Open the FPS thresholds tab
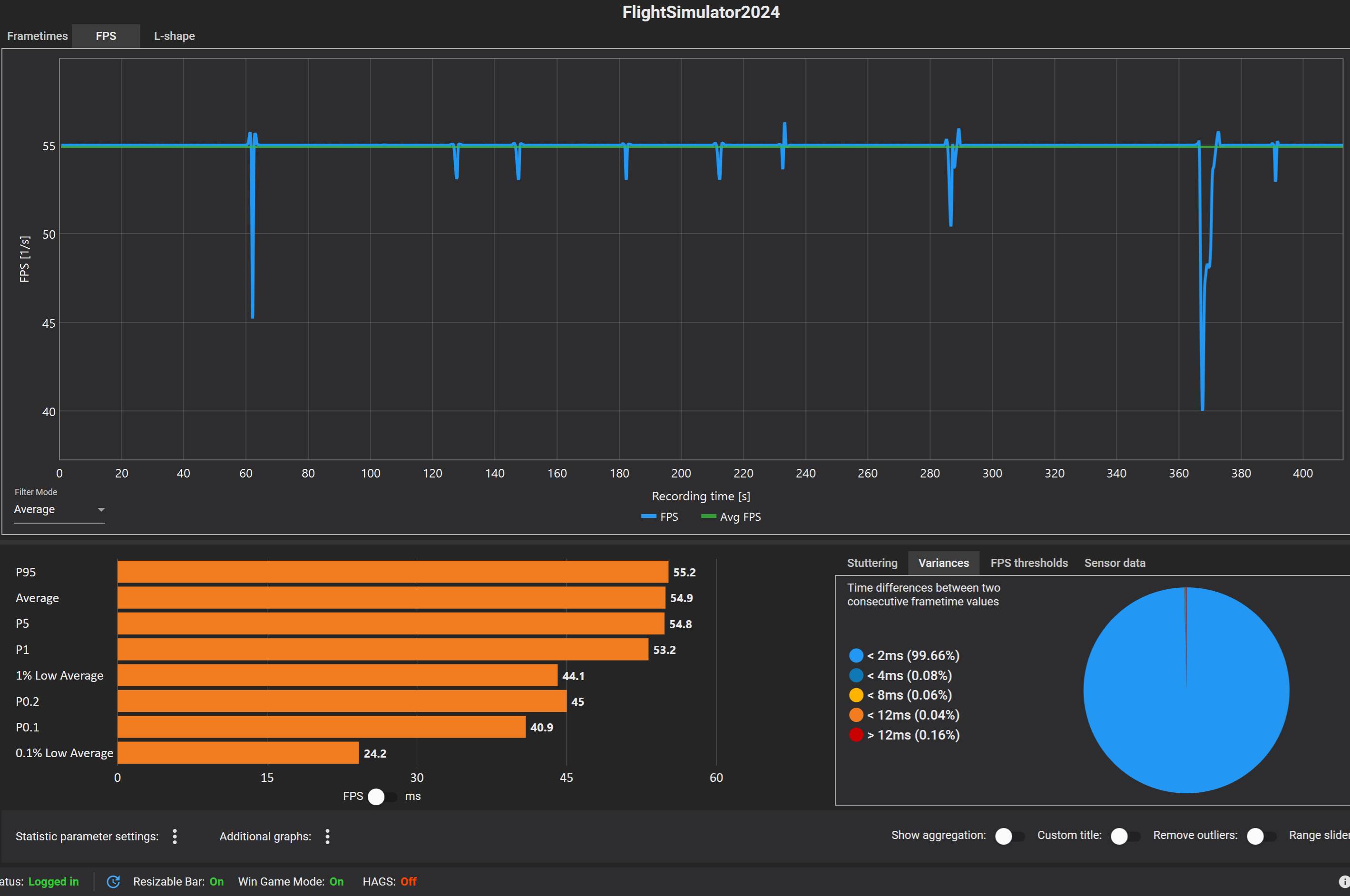1350x896 pixels. (1029, 563)
